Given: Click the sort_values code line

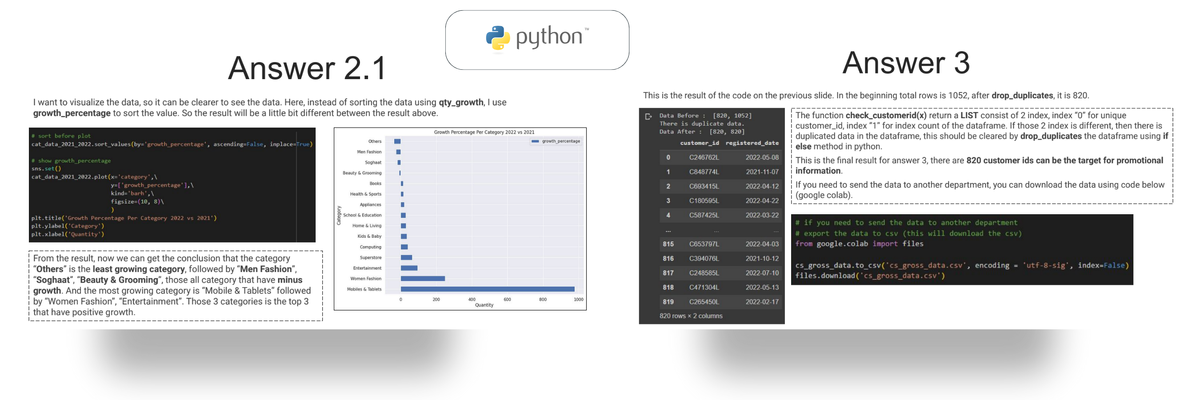Looking at the screenshot, I should click(171, 145).
